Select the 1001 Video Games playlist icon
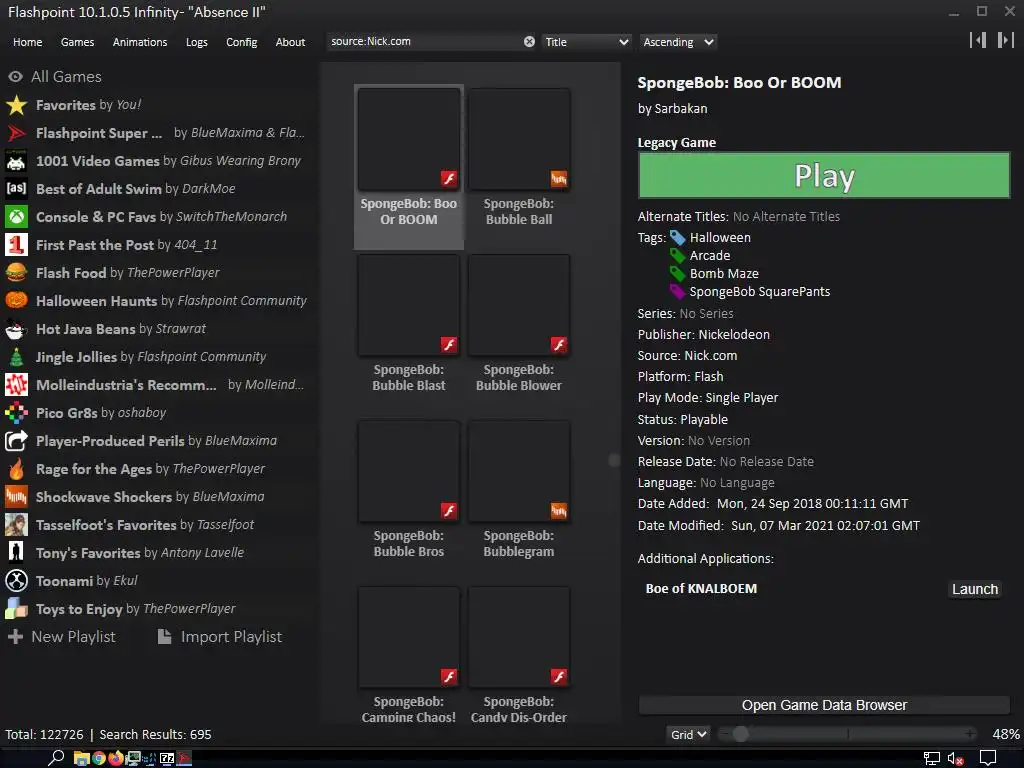 (x=16, y=161)
